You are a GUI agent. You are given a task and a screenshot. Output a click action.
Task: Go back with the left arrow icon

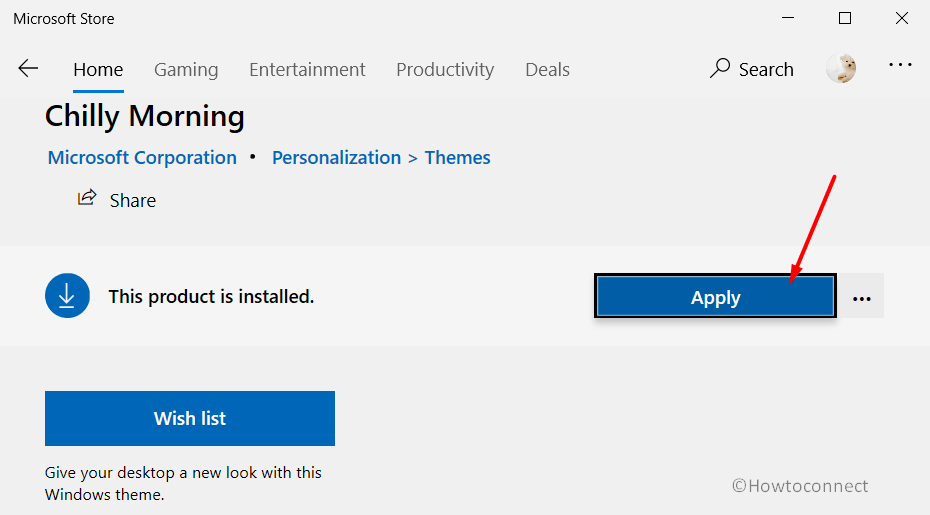pyautogui.click(x=28, y=69)
